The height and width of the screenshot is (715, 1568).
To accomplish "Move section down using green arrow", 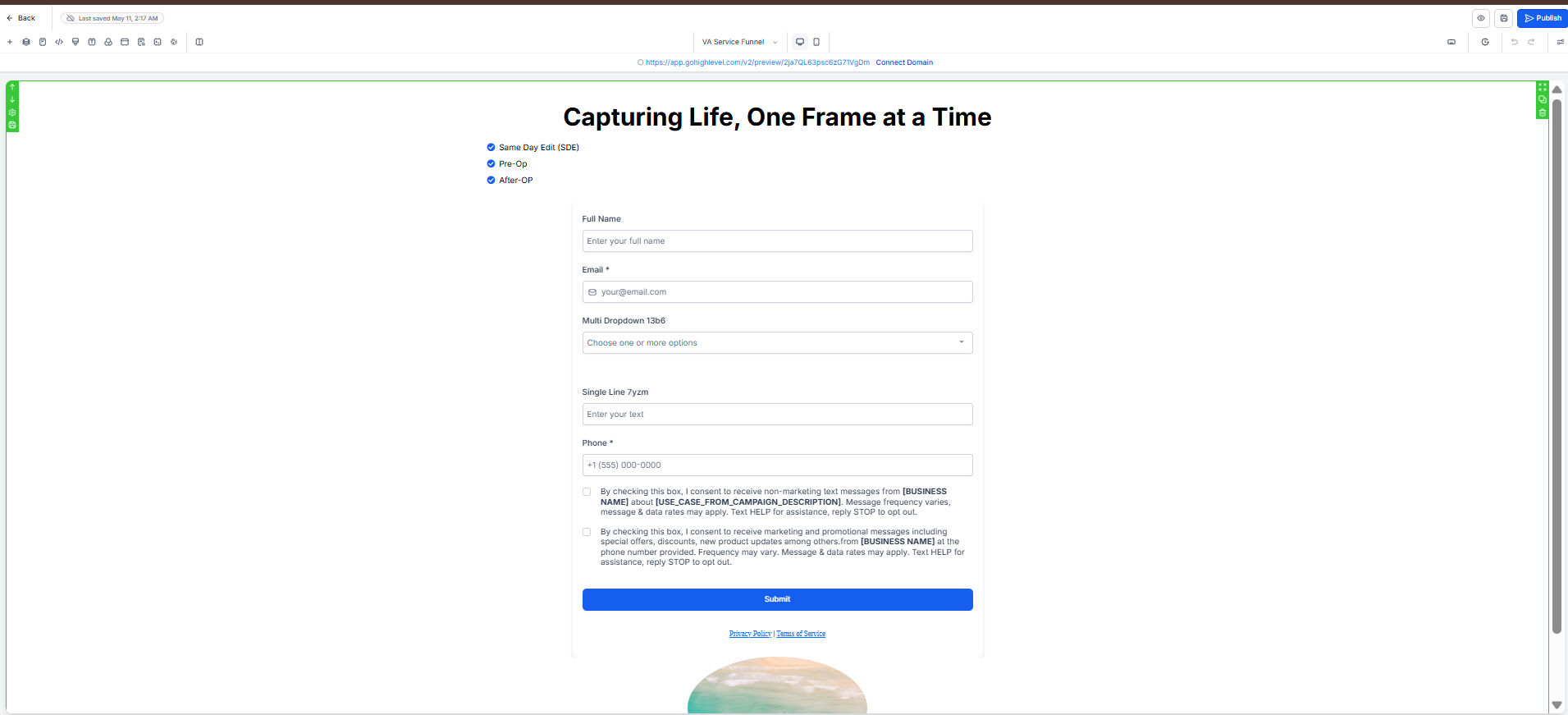I will tap(12, 99).
